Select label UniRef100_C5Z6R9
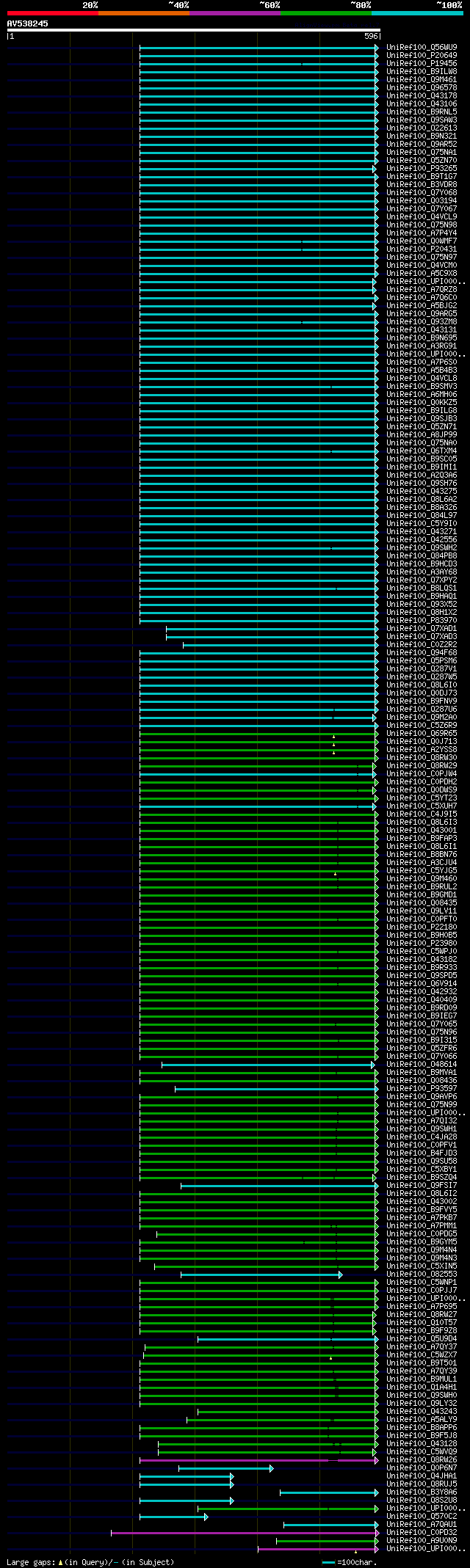This screenshot has width=470, height=1568. [x=422, y=725]
